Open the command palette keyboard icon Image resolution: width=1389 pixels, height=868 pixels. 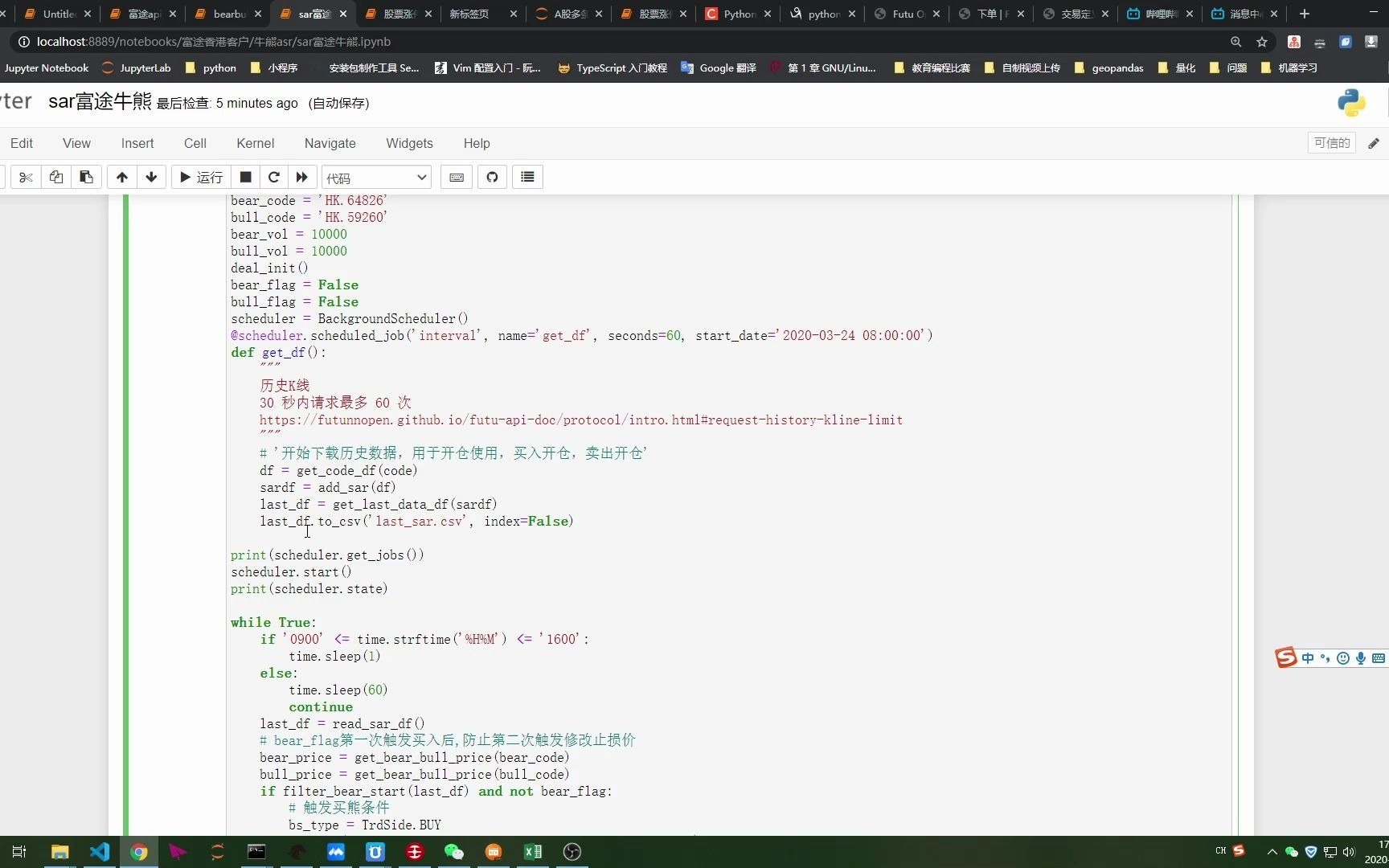(x=456, y=177)
